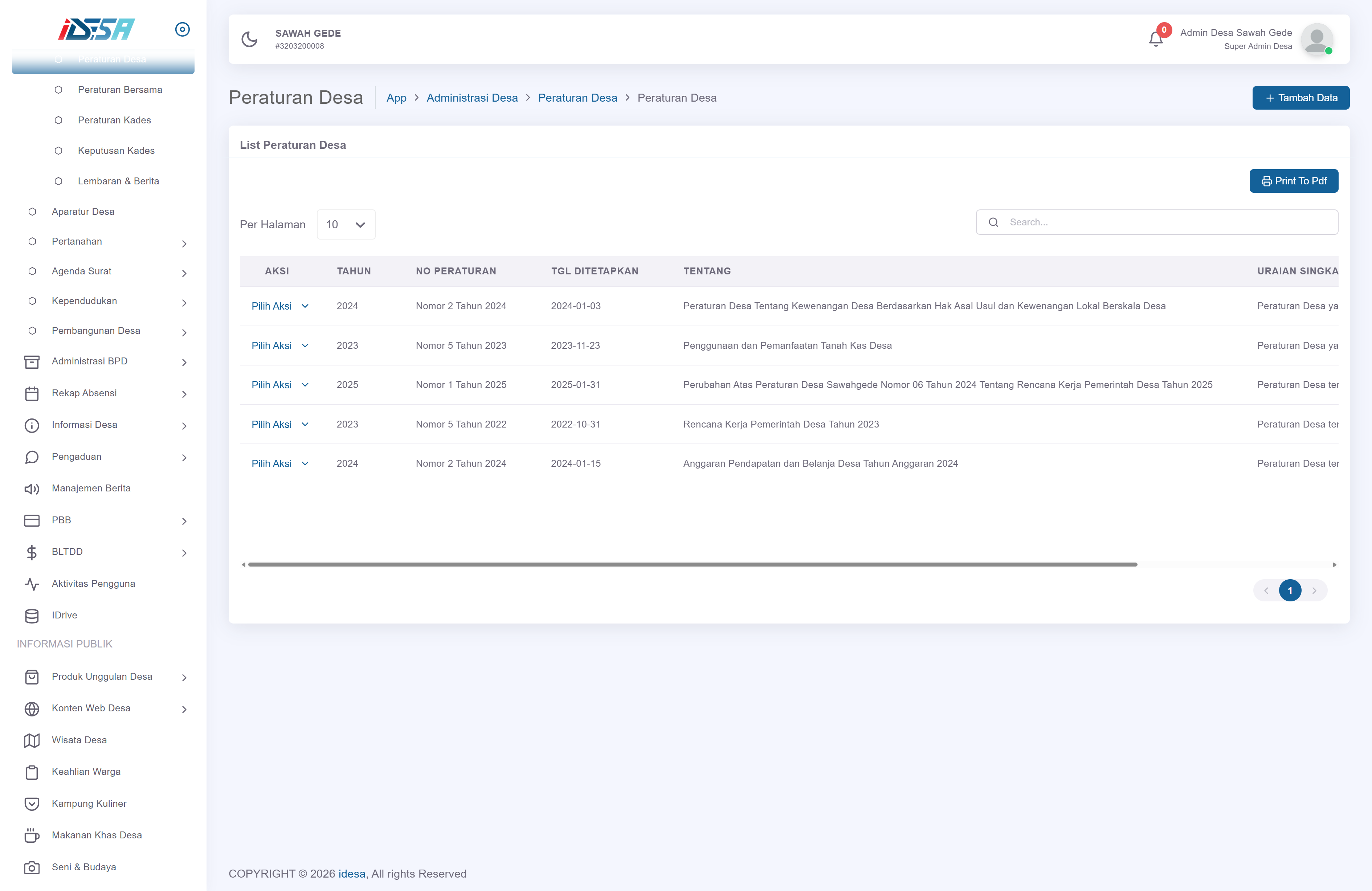Image resolution: width=1372 pixels, height=891 pixels.
Task: Toggle sidebar collapse circle icon
Action: point(182,29)
